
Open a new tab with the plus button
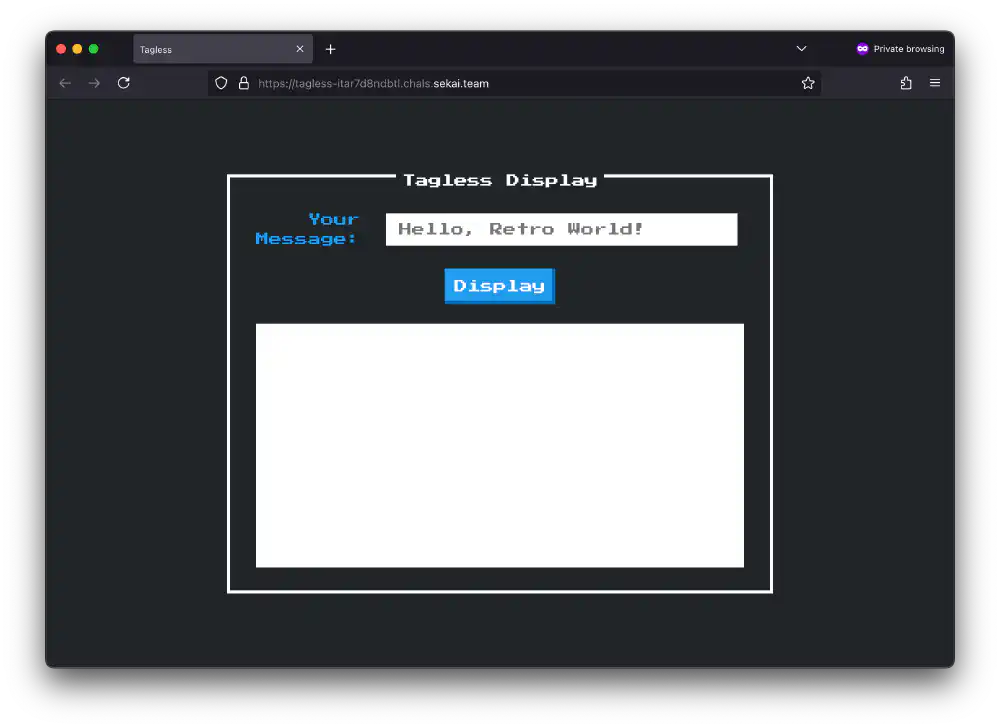(x=330, y=48)
